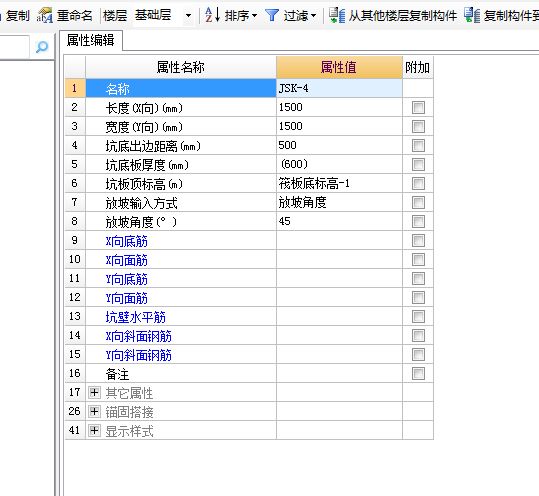
Task: Click the 重命名 rename label
Action: pos(75,15)
